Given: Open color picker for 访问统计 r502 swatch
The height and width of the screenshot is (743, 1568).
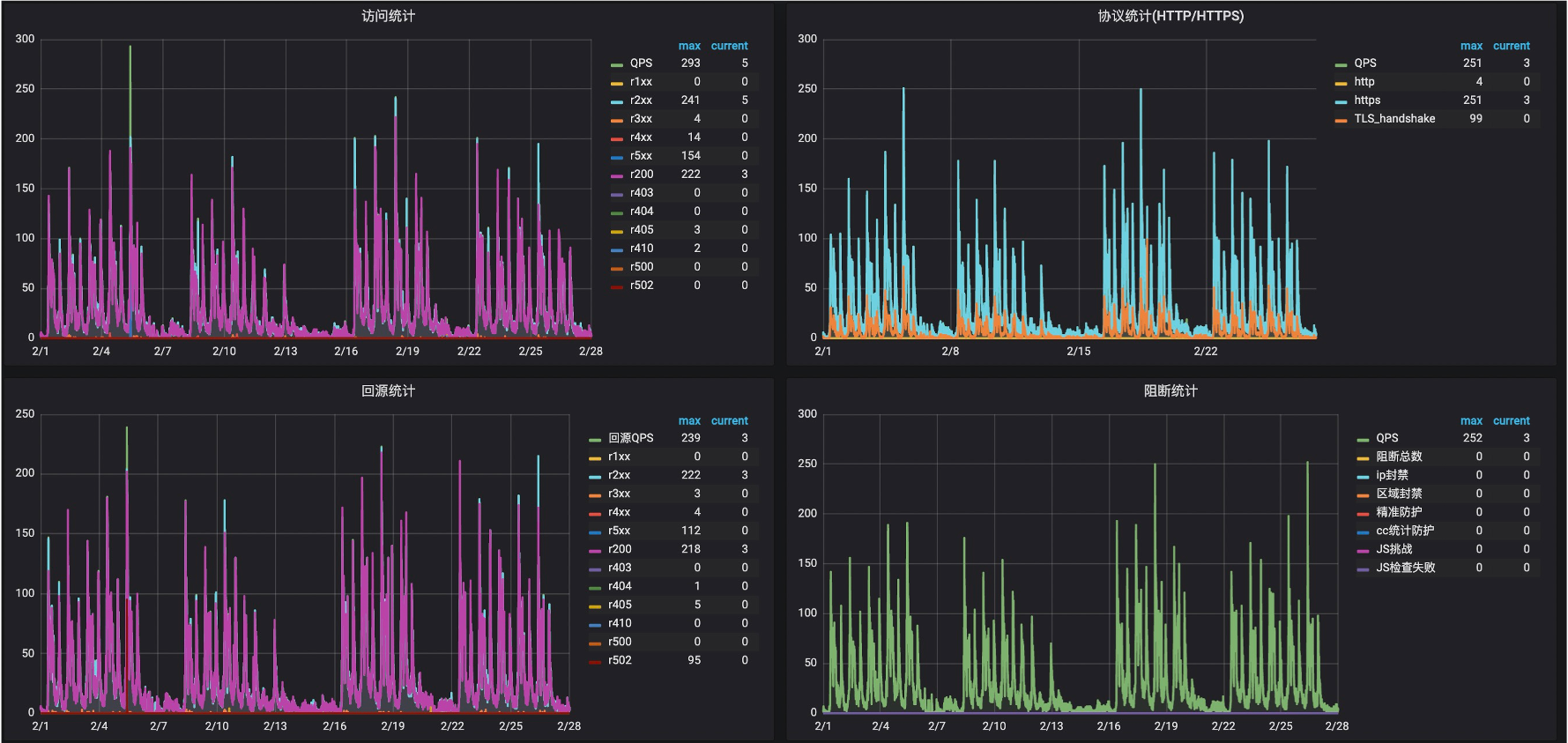Looking at the screenshot, I should tap(617, 287).
